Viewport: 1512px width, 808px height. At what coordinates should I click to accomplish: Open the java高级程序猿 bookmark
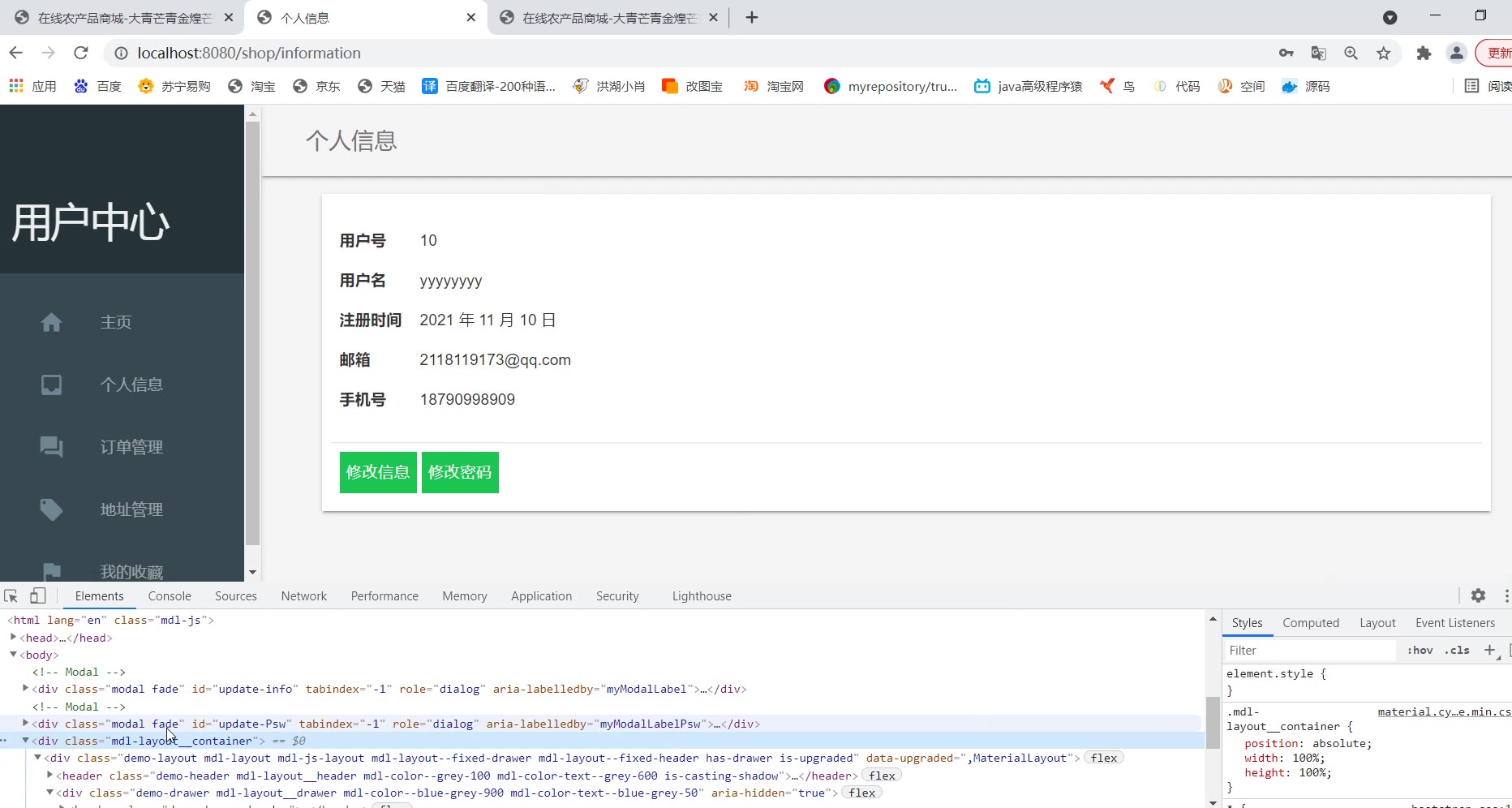(x=1029, y=86)
